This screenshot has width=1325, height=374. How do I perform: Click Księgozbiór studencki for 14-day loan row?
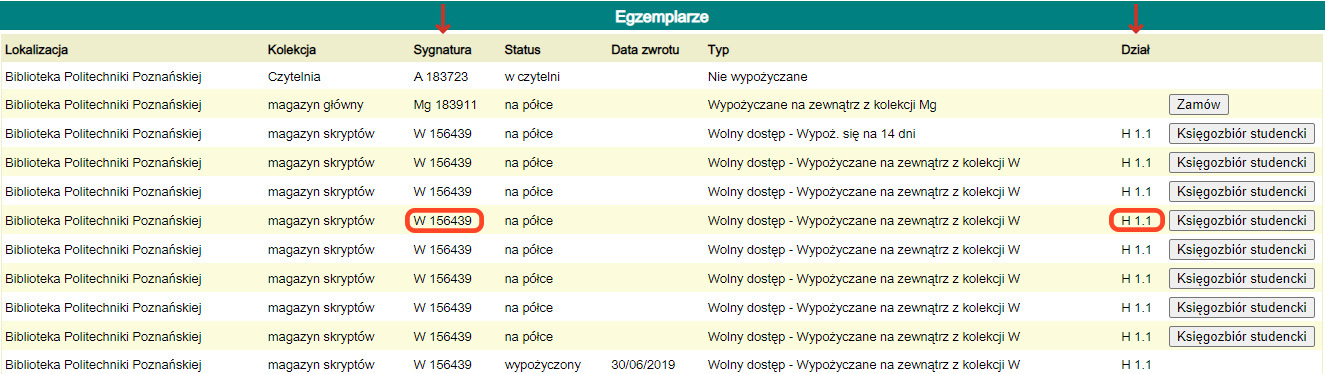(x=1241, y=133)
